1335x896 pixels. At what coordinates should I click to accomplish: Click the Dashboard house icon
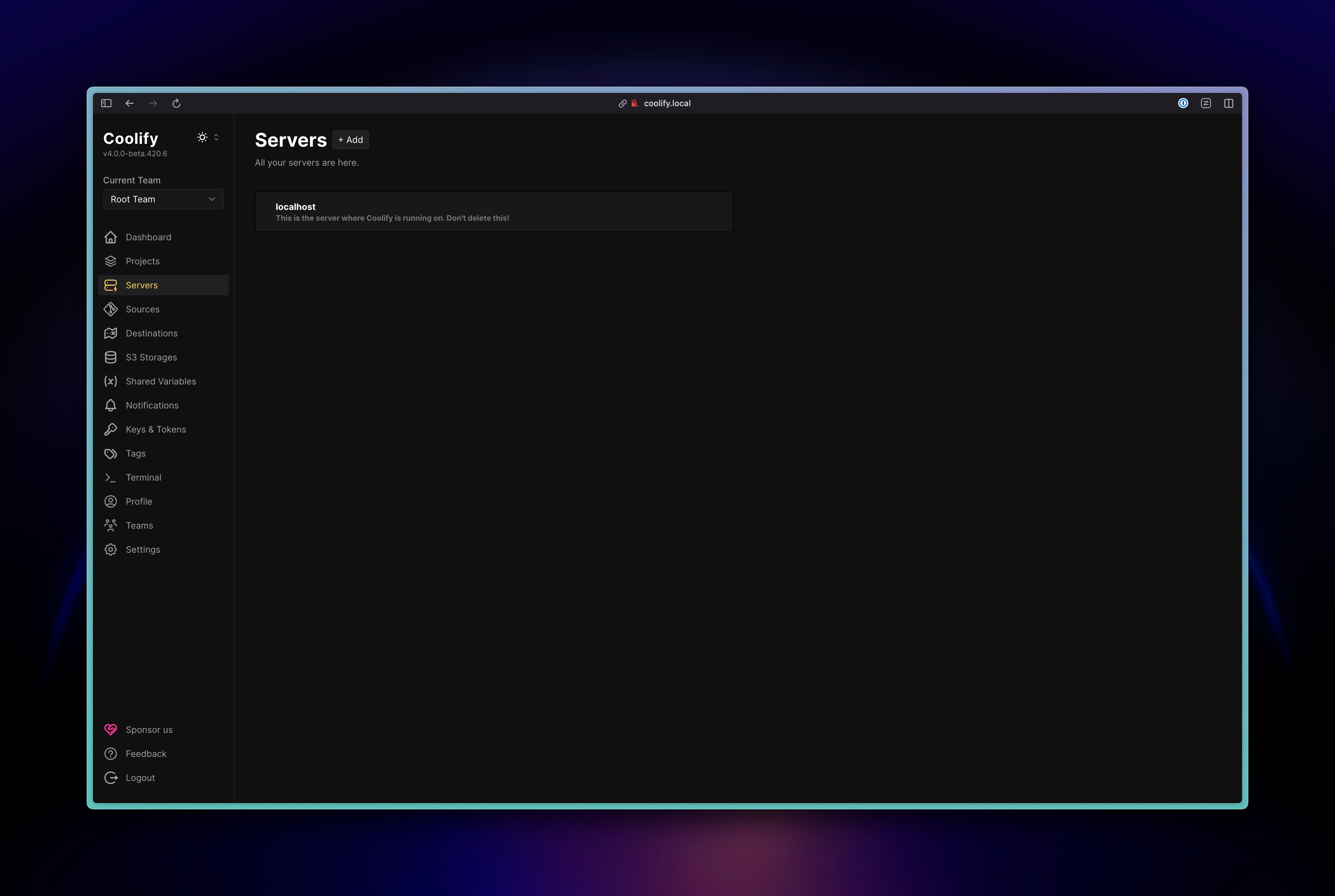point(110,237)
